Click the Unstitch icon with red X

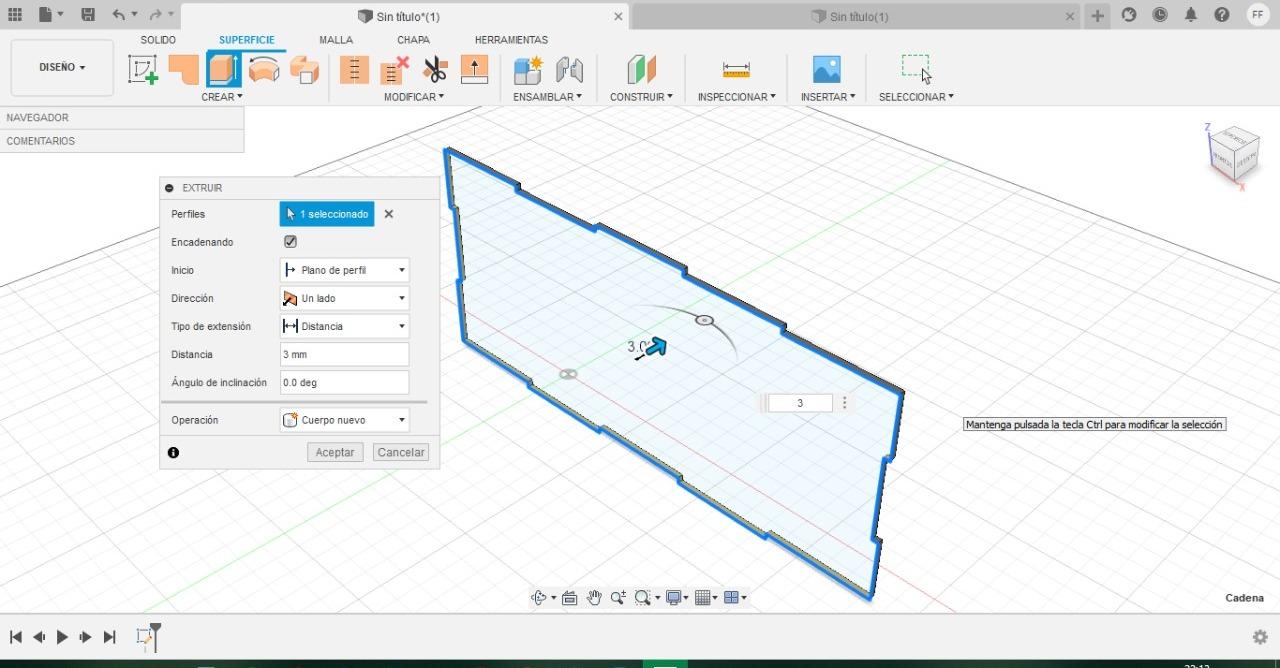[395, 70]
